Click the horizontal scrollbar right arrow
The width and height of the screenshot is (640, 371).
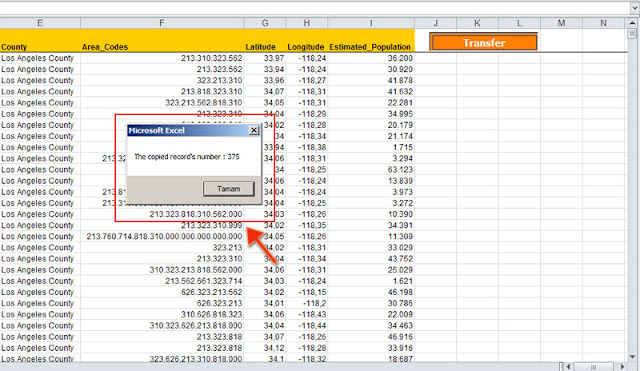(622, 367)
